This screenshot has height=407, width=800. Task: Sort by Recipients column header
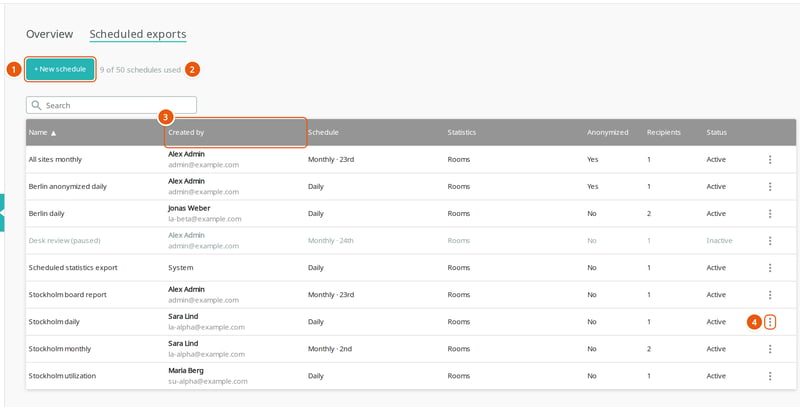click(664, 133)
